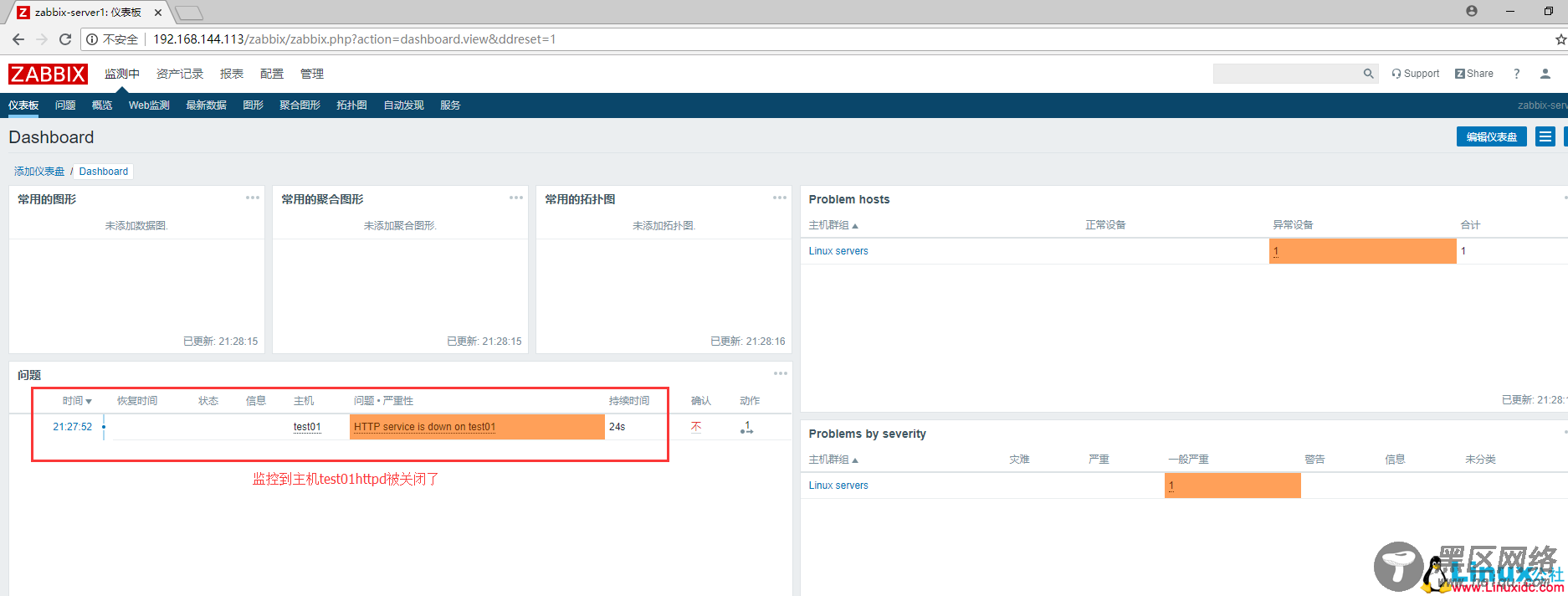
Task: Select the 仪表板 submenu tab
Action: tap(23, 105)
